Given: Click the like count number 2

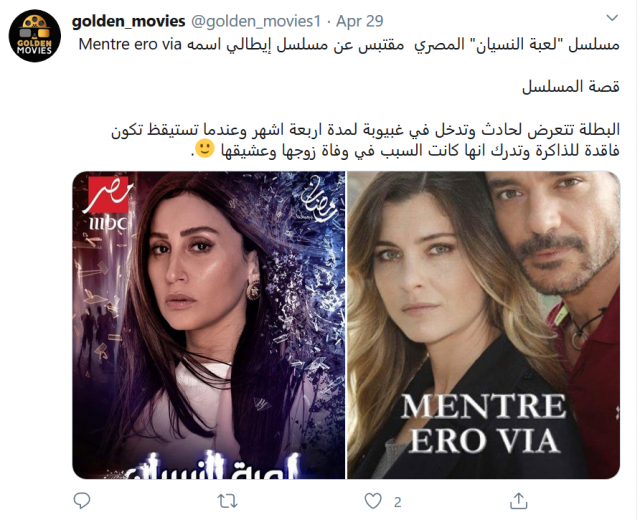Looking at the screenshot, I should [397, 502].
